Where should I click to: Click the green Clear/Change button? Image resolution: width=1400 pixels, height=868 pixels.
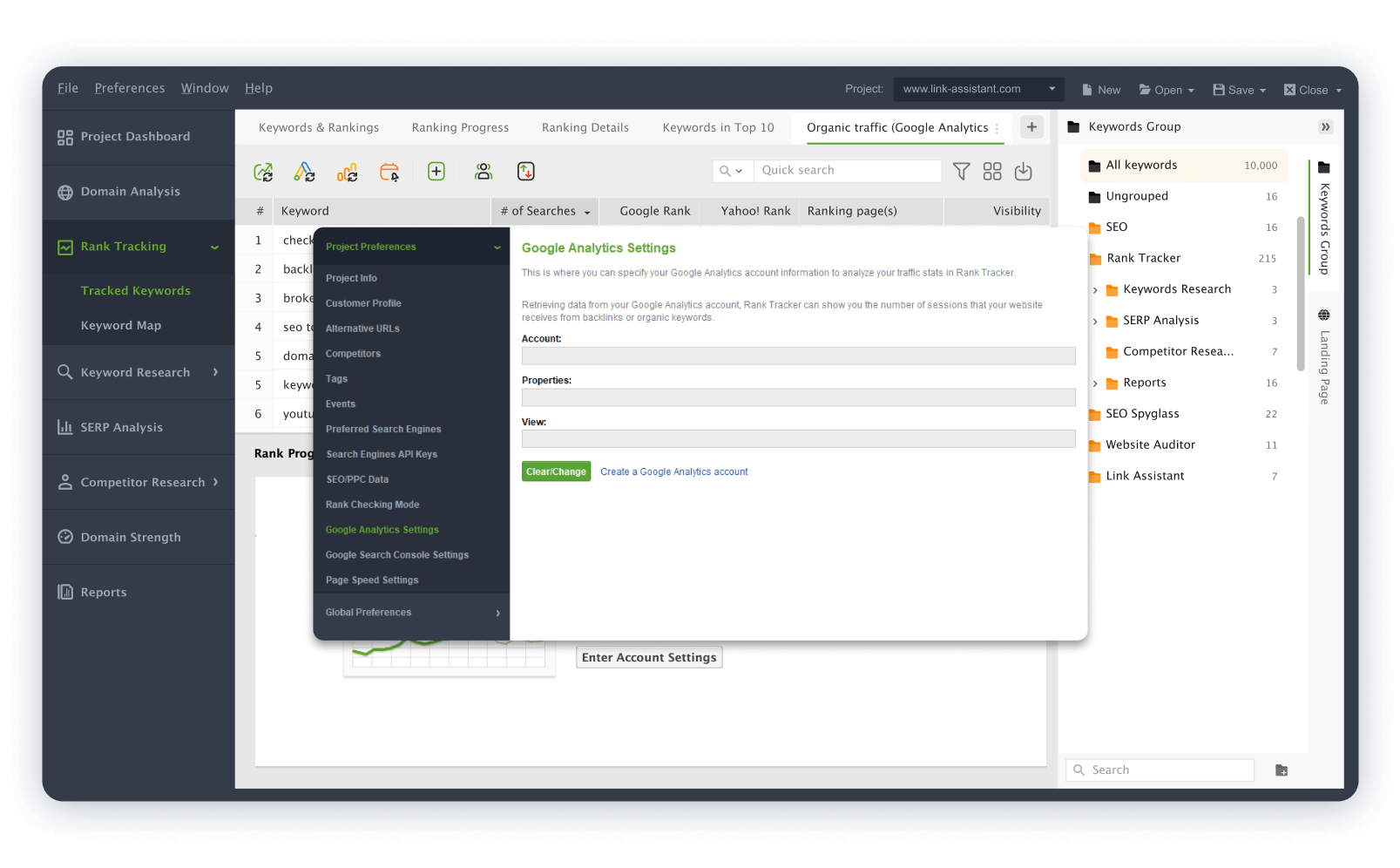tap(557, 471)
